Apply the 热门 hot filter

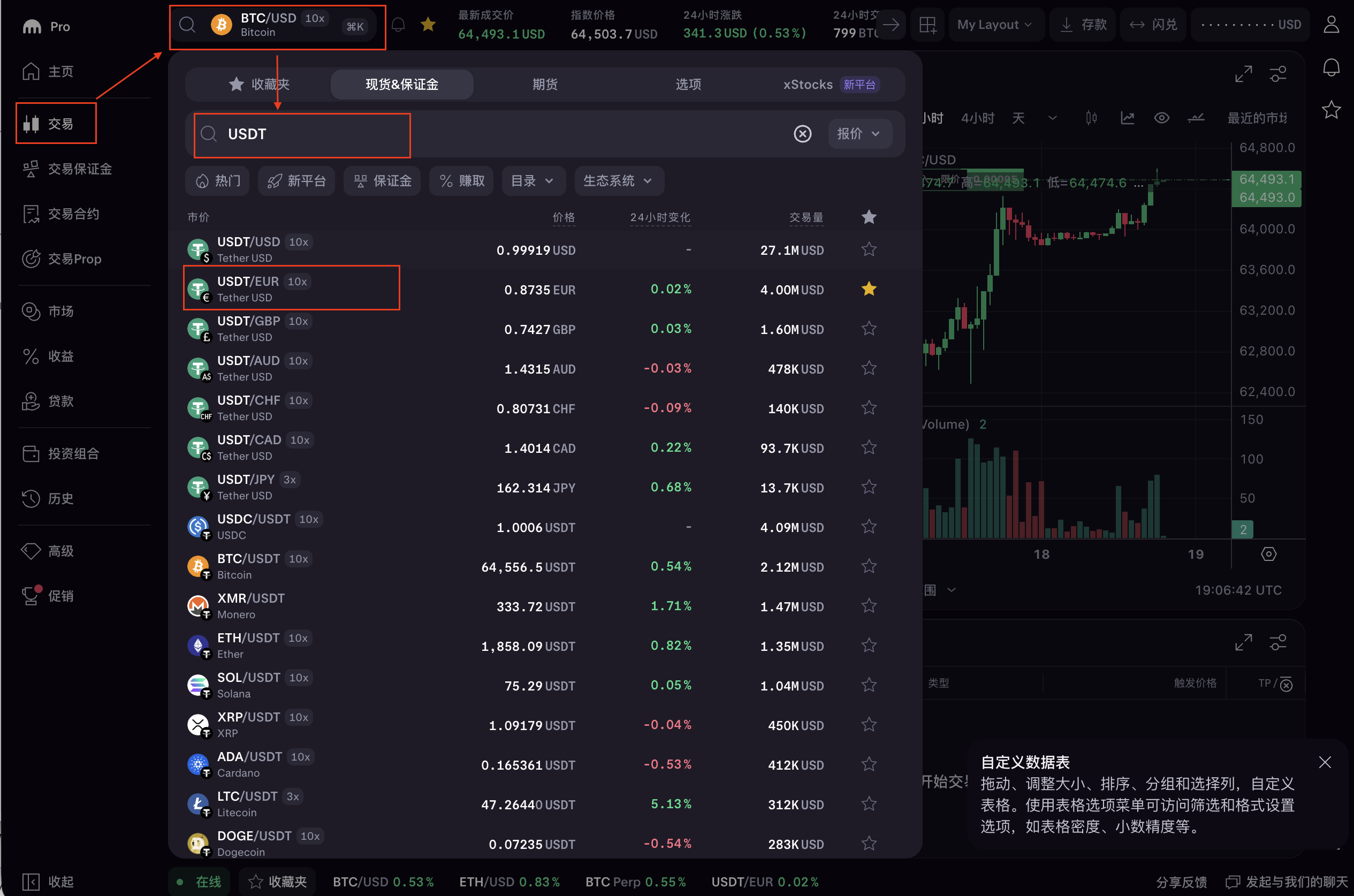tap(217, 181)
